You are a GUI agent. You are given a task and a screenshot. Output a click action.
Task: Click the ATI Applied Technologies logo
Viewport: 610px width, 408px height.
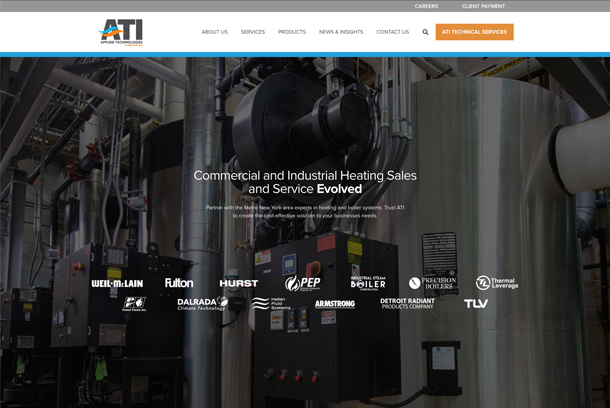(121, 32)
